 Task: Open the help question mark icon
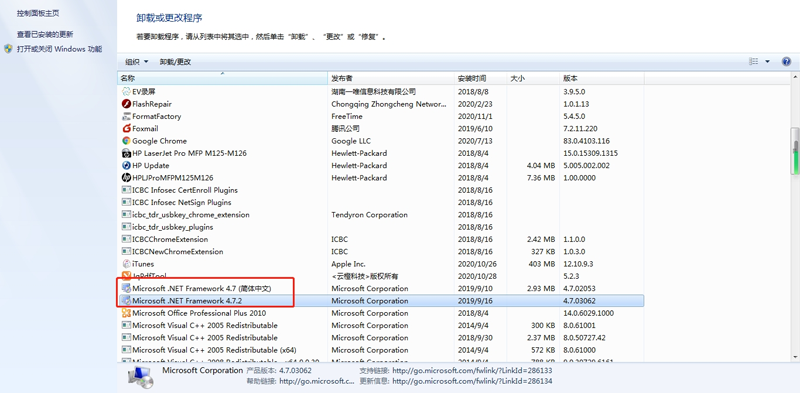point(786,62)
